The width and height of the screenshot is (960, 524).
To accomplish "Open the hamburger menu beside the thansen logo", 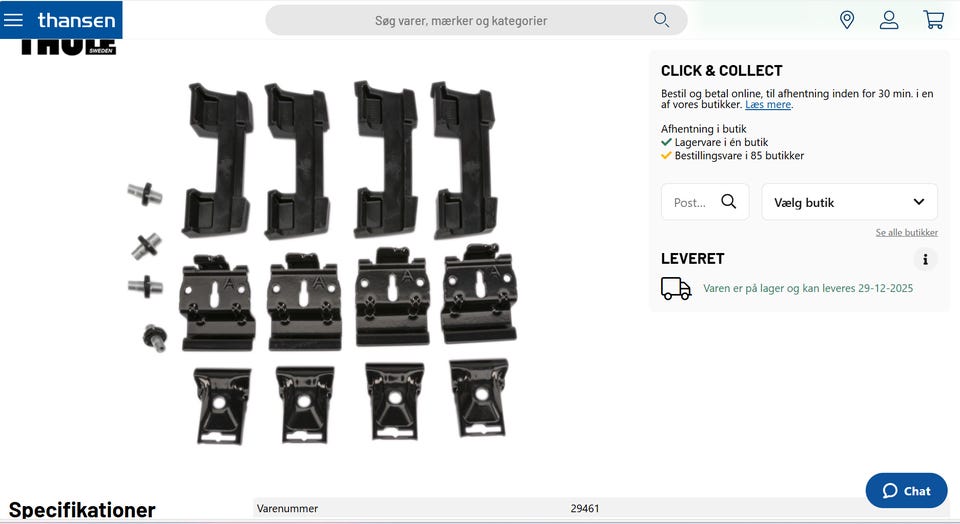I will (x=13, y=20).
